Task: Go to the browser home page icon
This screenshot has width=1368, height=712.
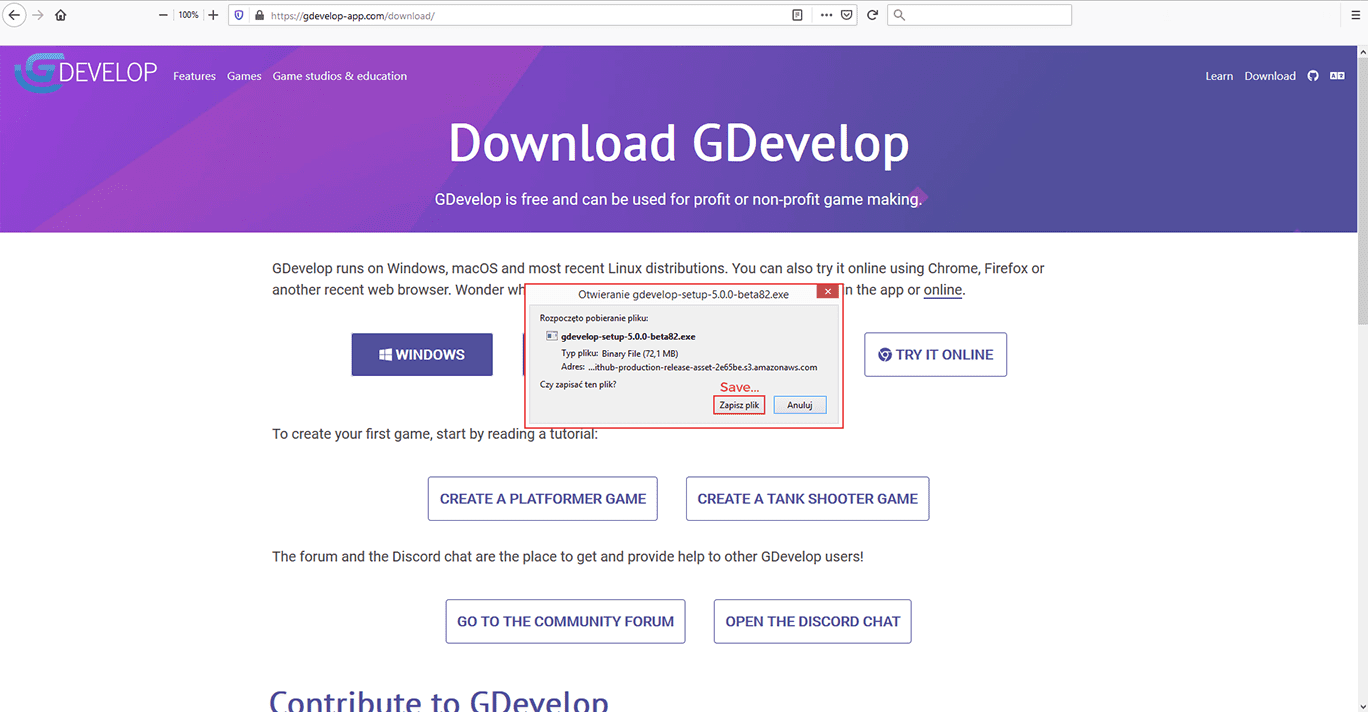Action: [x=61, y=15]
